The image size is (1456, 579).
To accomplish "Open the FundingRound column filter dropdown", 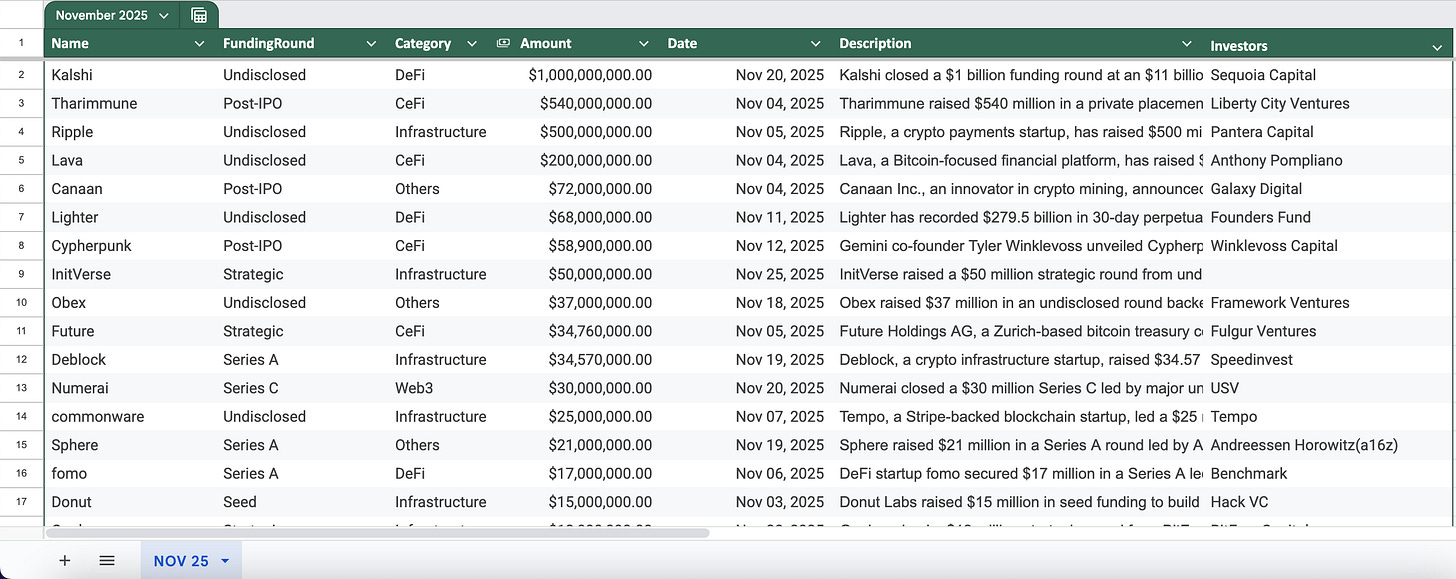I will (x=371, y=44).
